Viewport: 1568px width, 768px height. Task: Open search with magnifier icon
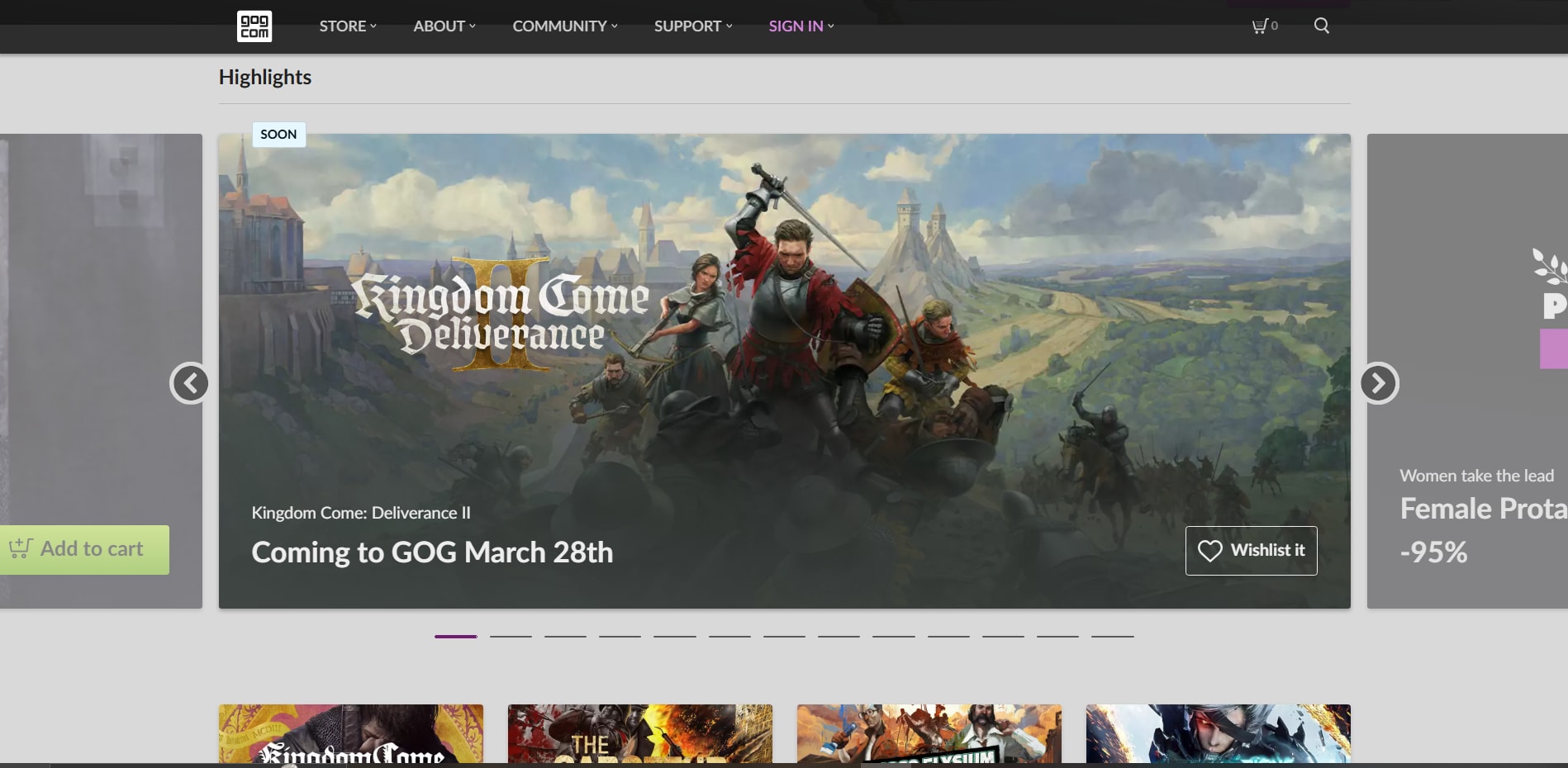(x=1322, y=26)
